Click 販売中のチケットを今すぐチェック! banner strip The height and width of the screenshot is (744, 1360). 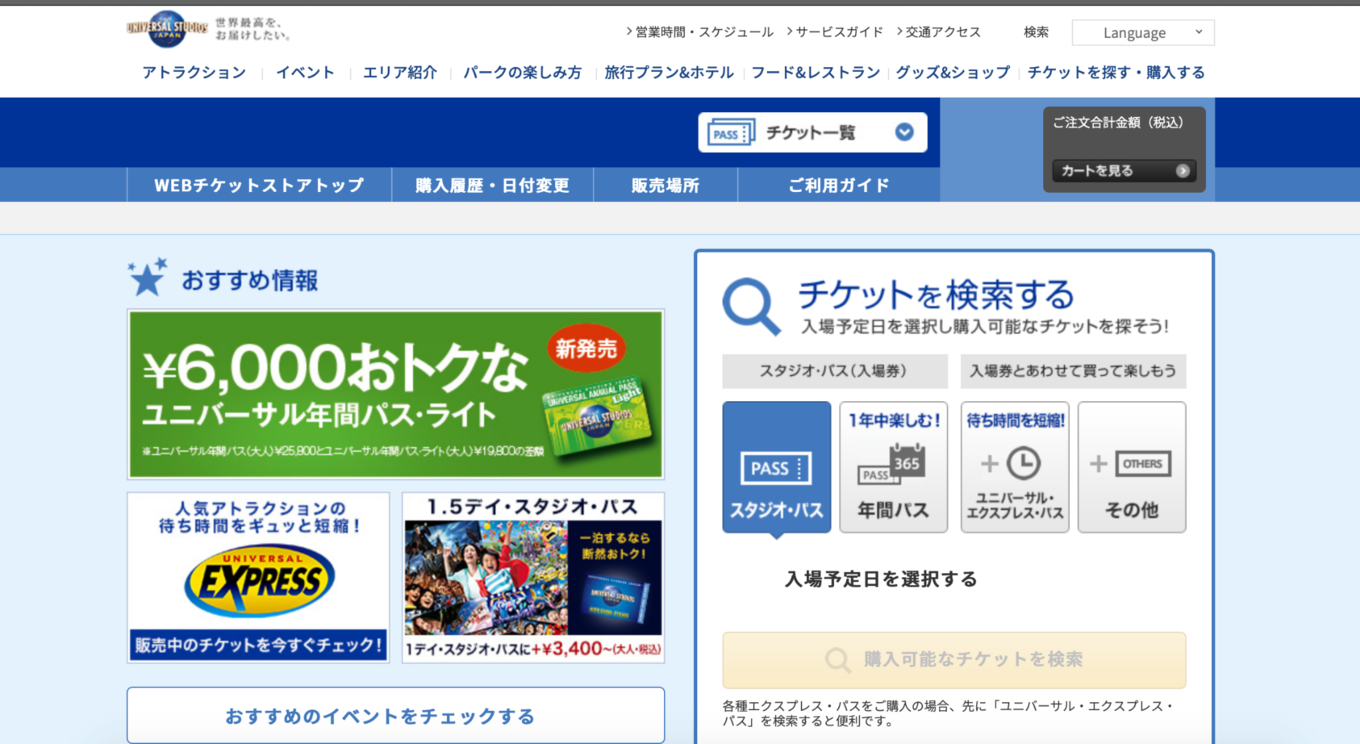point(259,645)
